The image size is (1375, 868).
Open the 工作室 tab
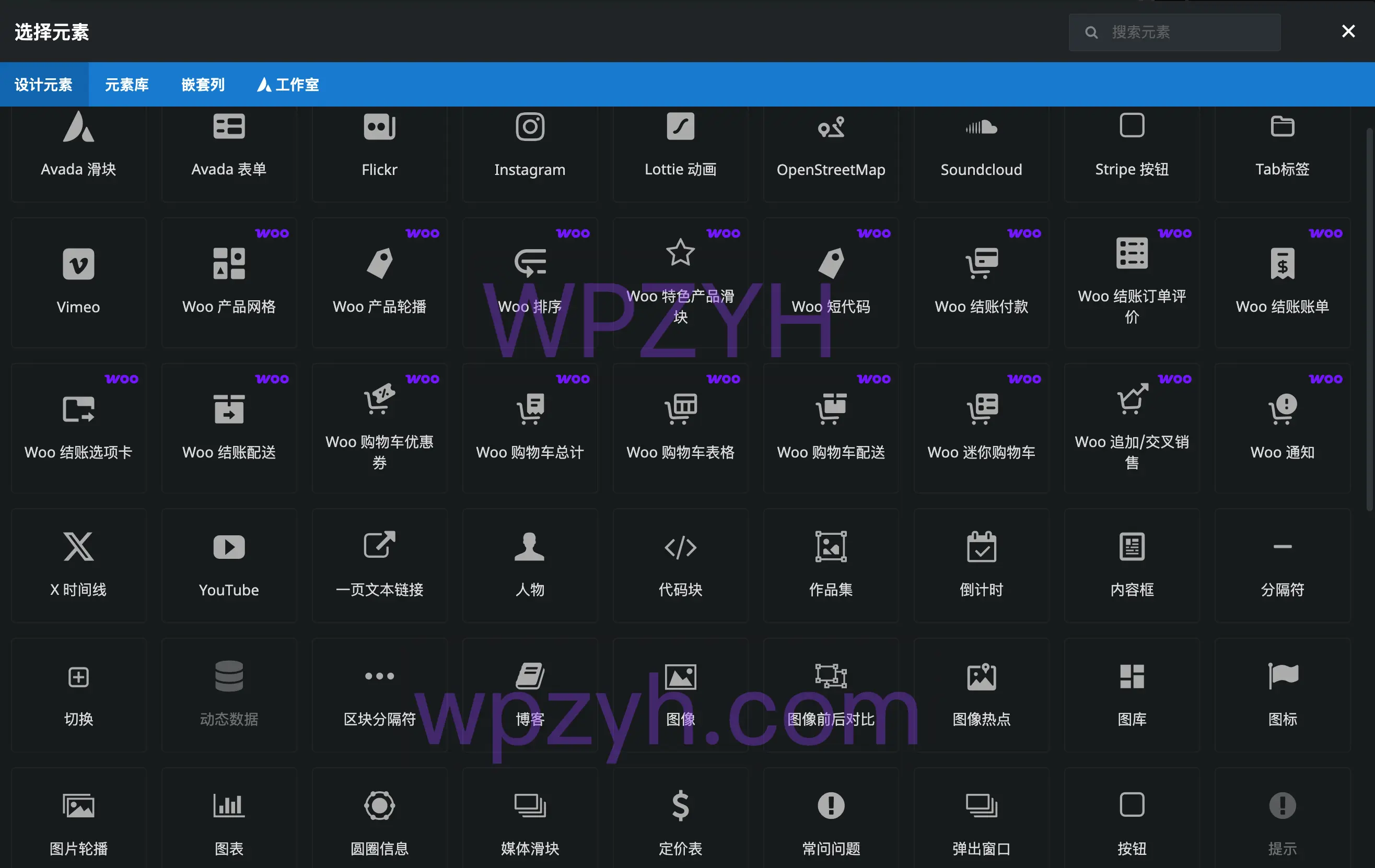pos(288,85)
